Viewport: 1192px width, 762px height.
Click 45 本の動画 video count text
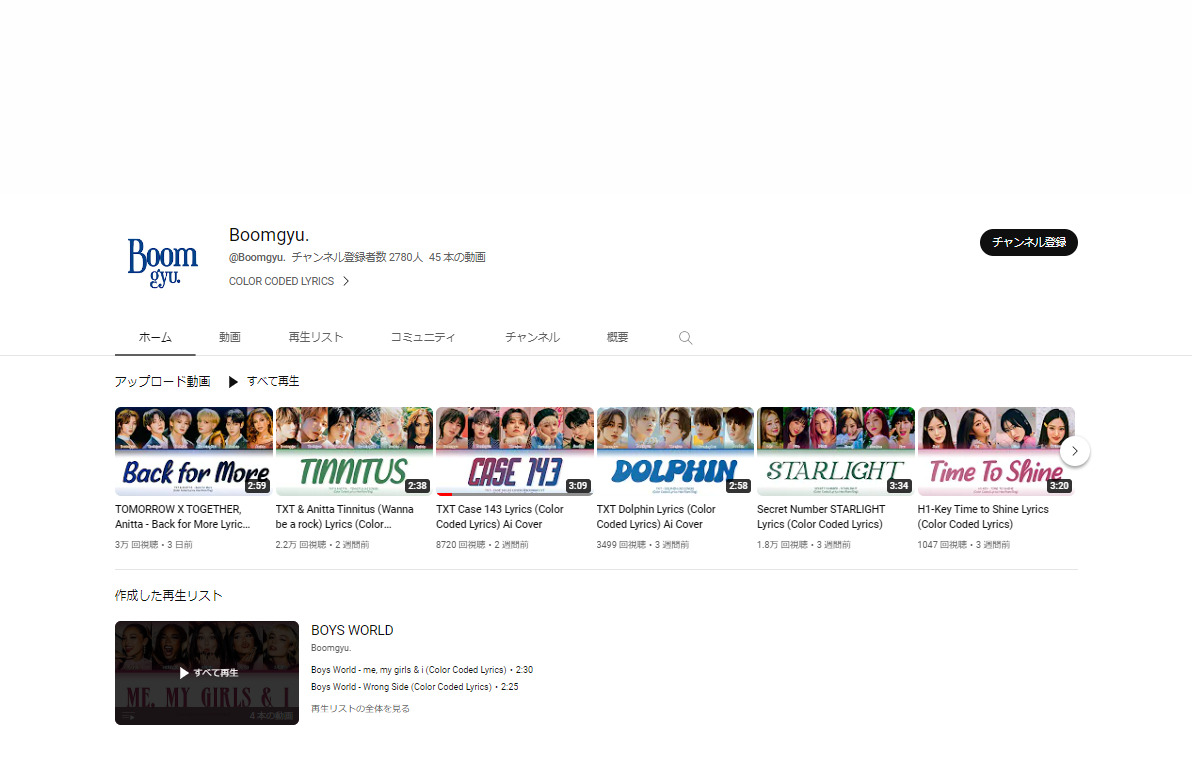457,258
